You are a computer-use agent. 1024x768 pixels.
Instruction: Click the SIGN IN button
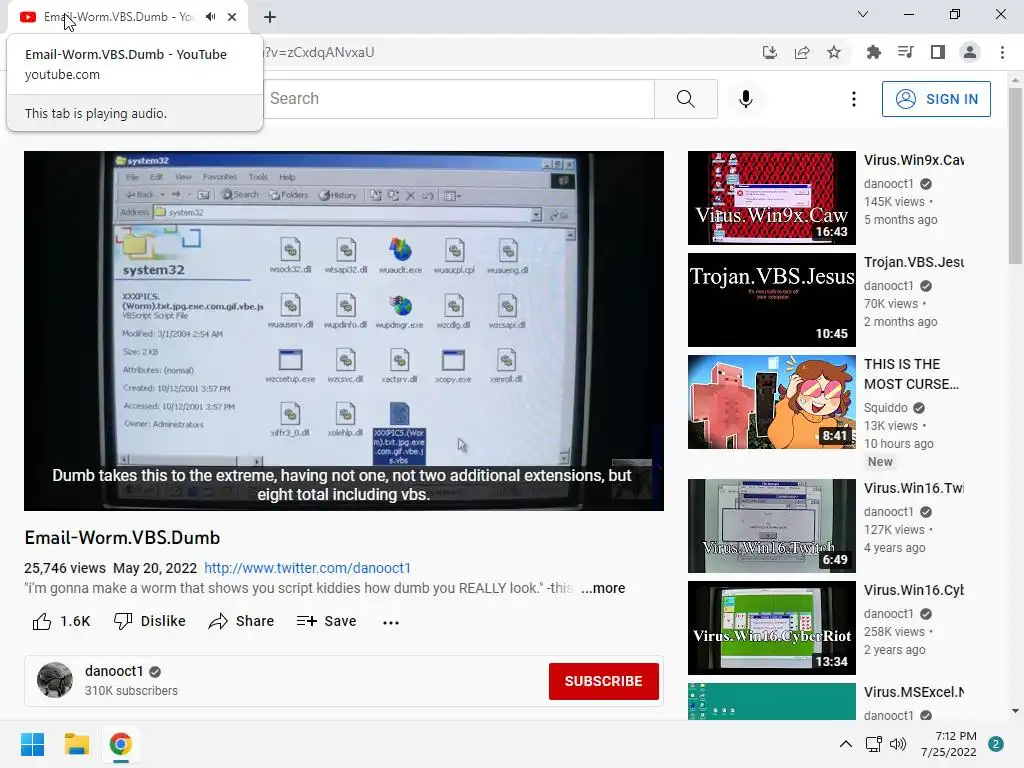point(936,99)
